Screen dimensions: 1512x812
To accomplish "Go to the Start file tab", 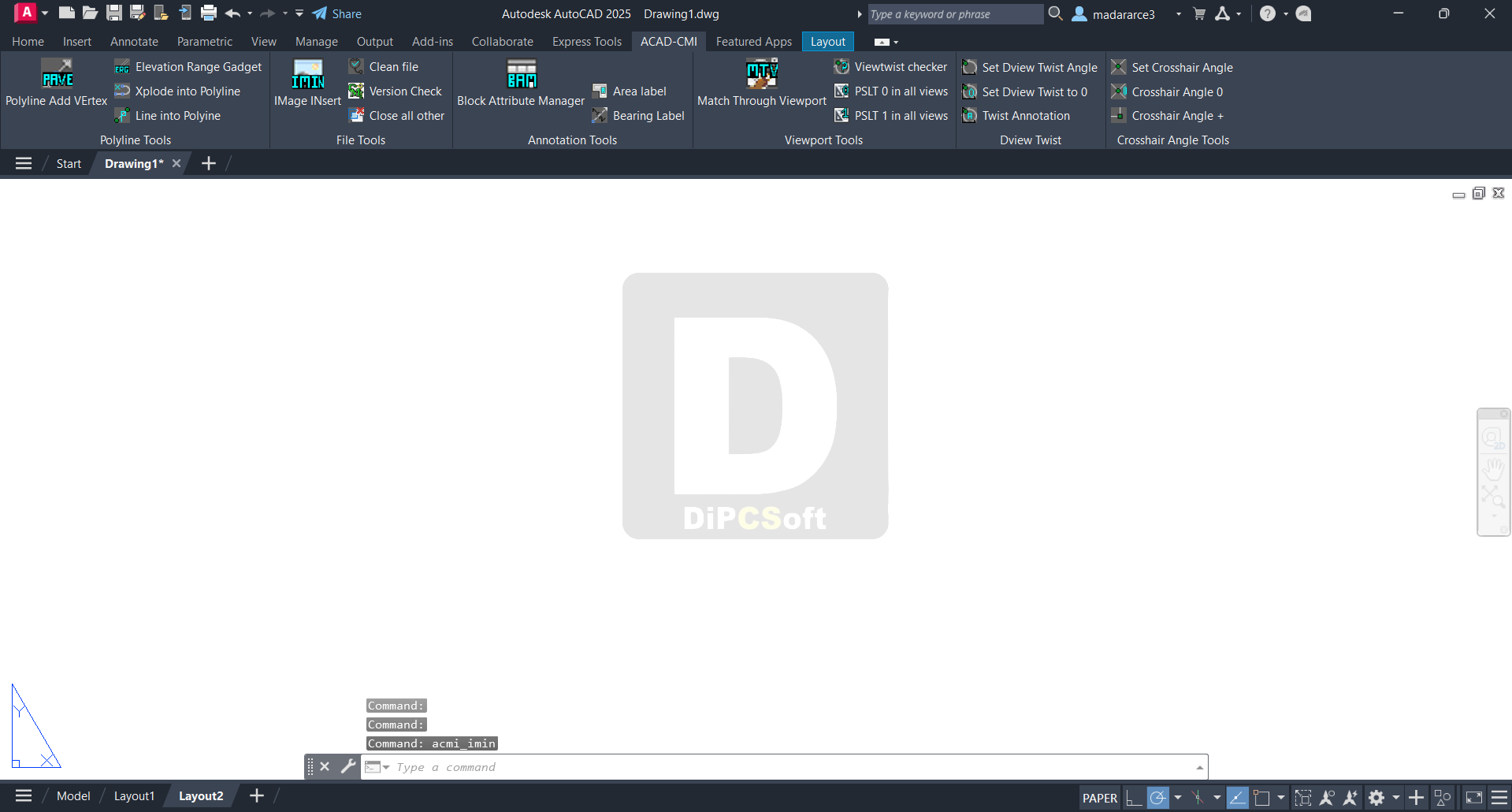I will 69,164.
